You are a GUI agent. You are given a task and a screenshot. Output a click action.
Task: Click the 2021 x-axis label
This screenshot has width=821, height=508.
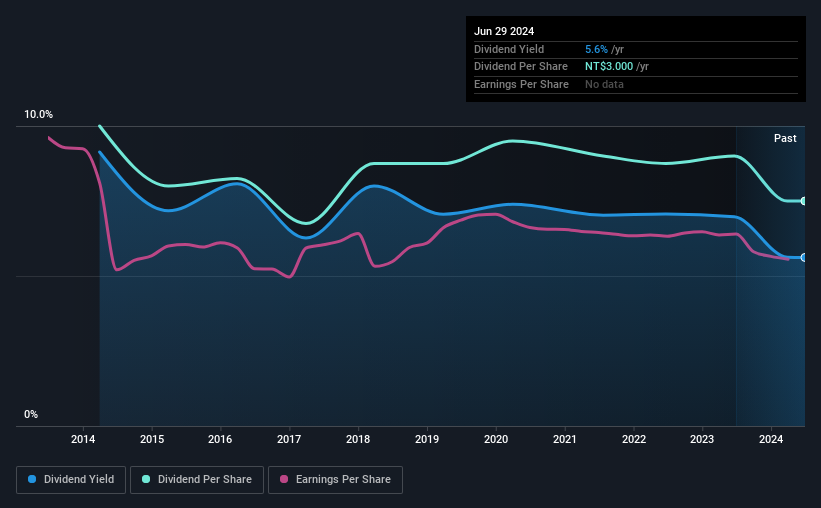coord(564,439)
